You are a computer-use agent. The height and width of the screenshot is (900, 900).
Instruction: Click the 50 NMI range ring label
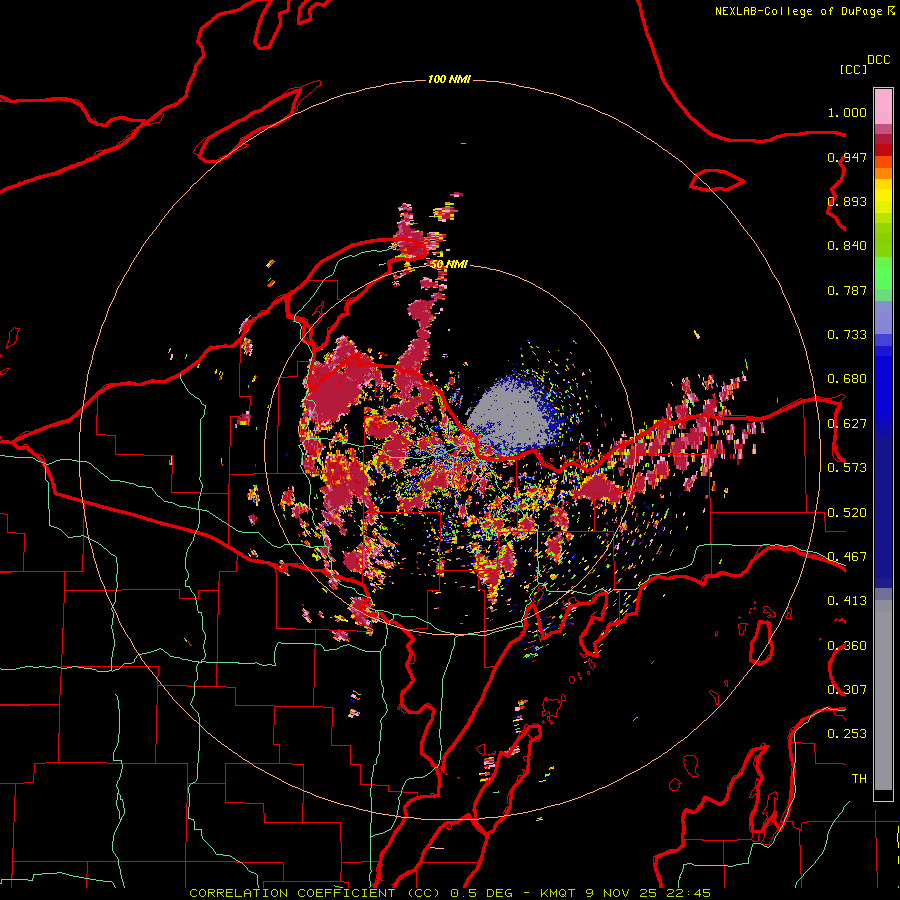(x=449, y=264)
